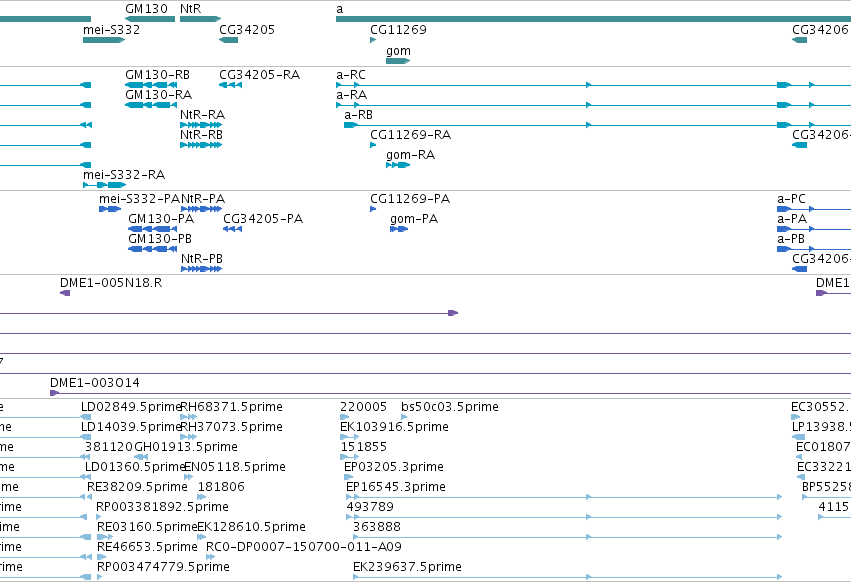The height and width of the screenshot is (582, 851).
Task: Select the 151855 EST label
Action: [x=364, y=447]
